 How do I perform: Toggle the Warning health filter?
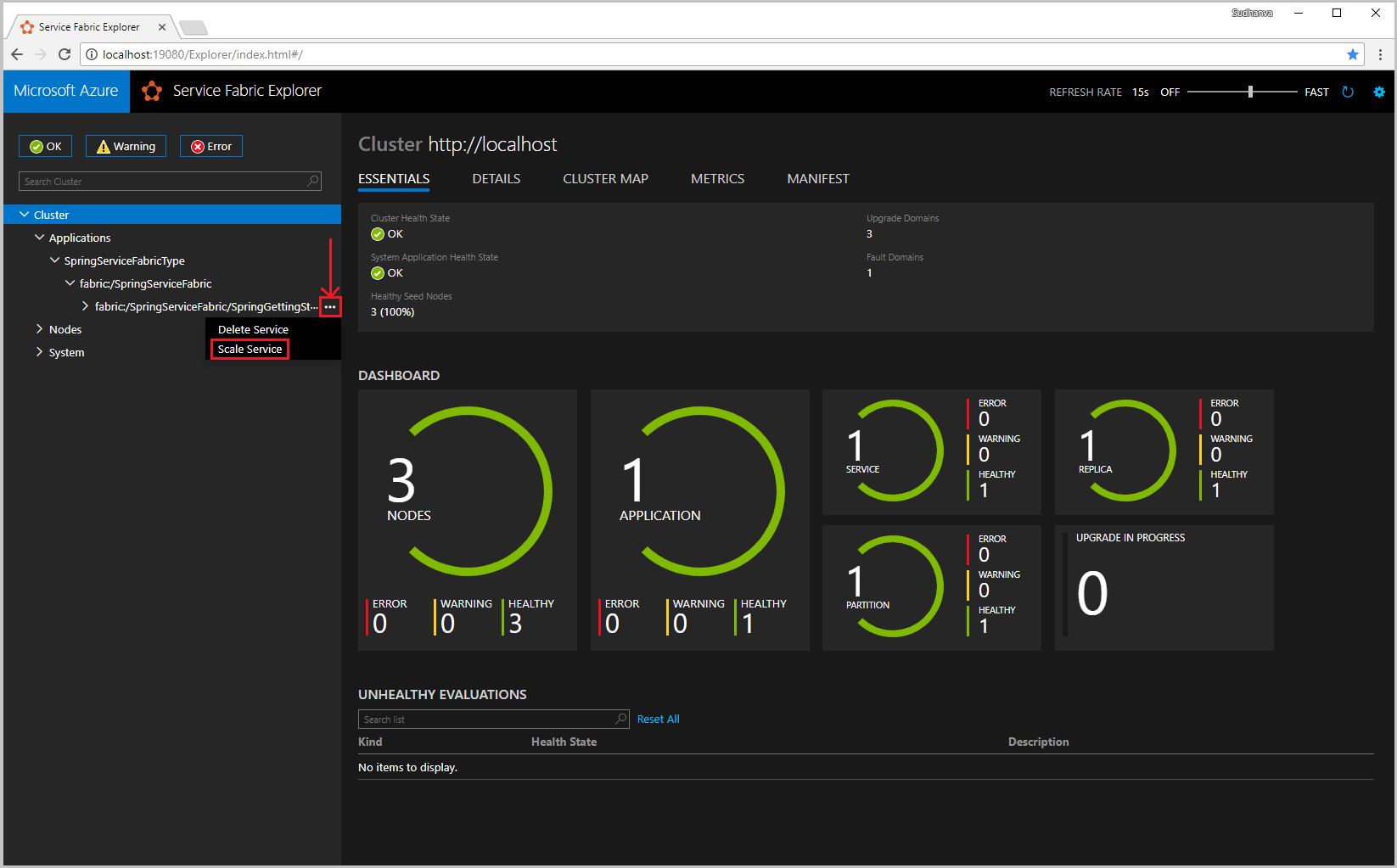coord(126,146)
